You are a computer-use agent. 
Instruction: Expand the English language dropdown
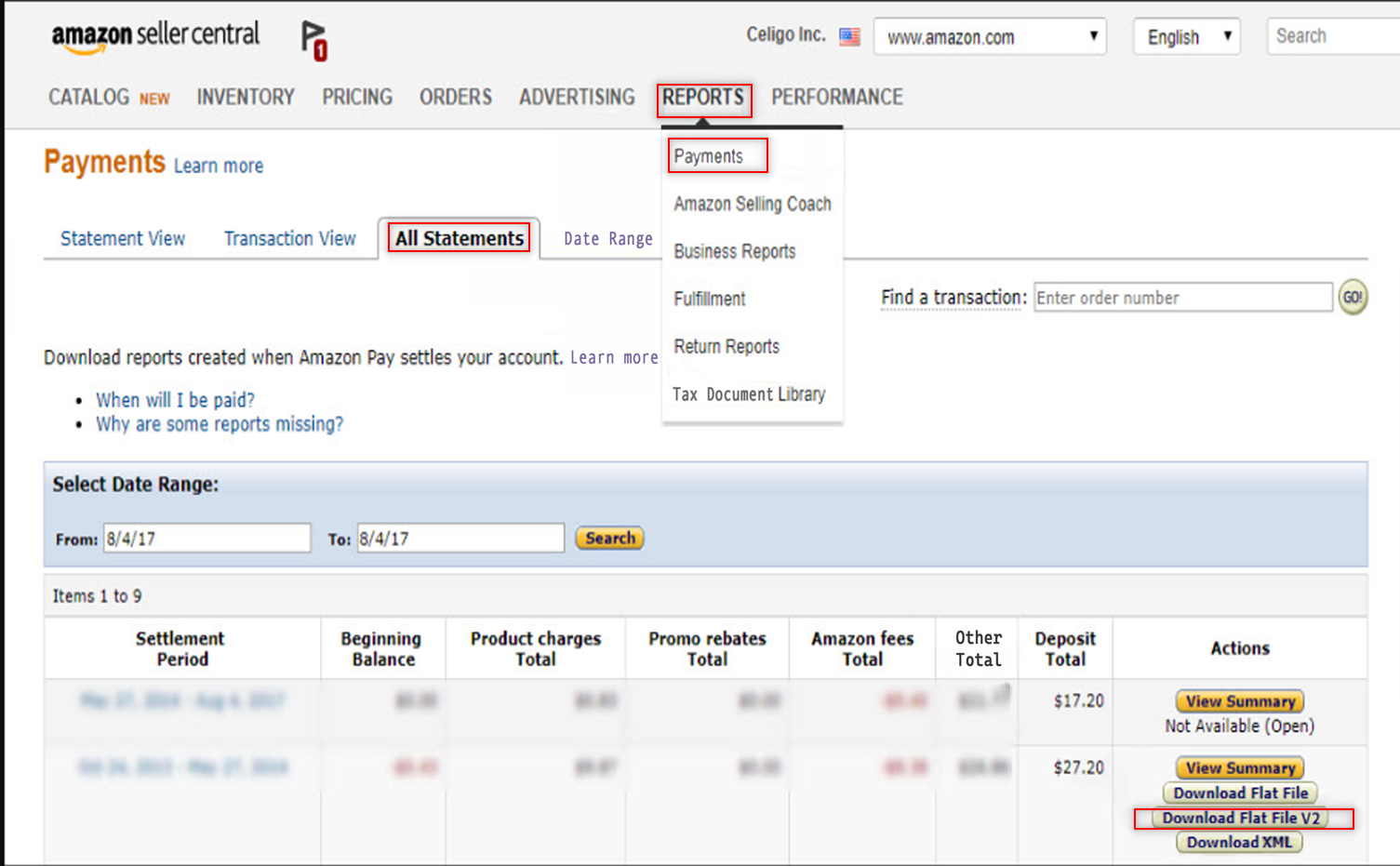(x=1186, y=37)
